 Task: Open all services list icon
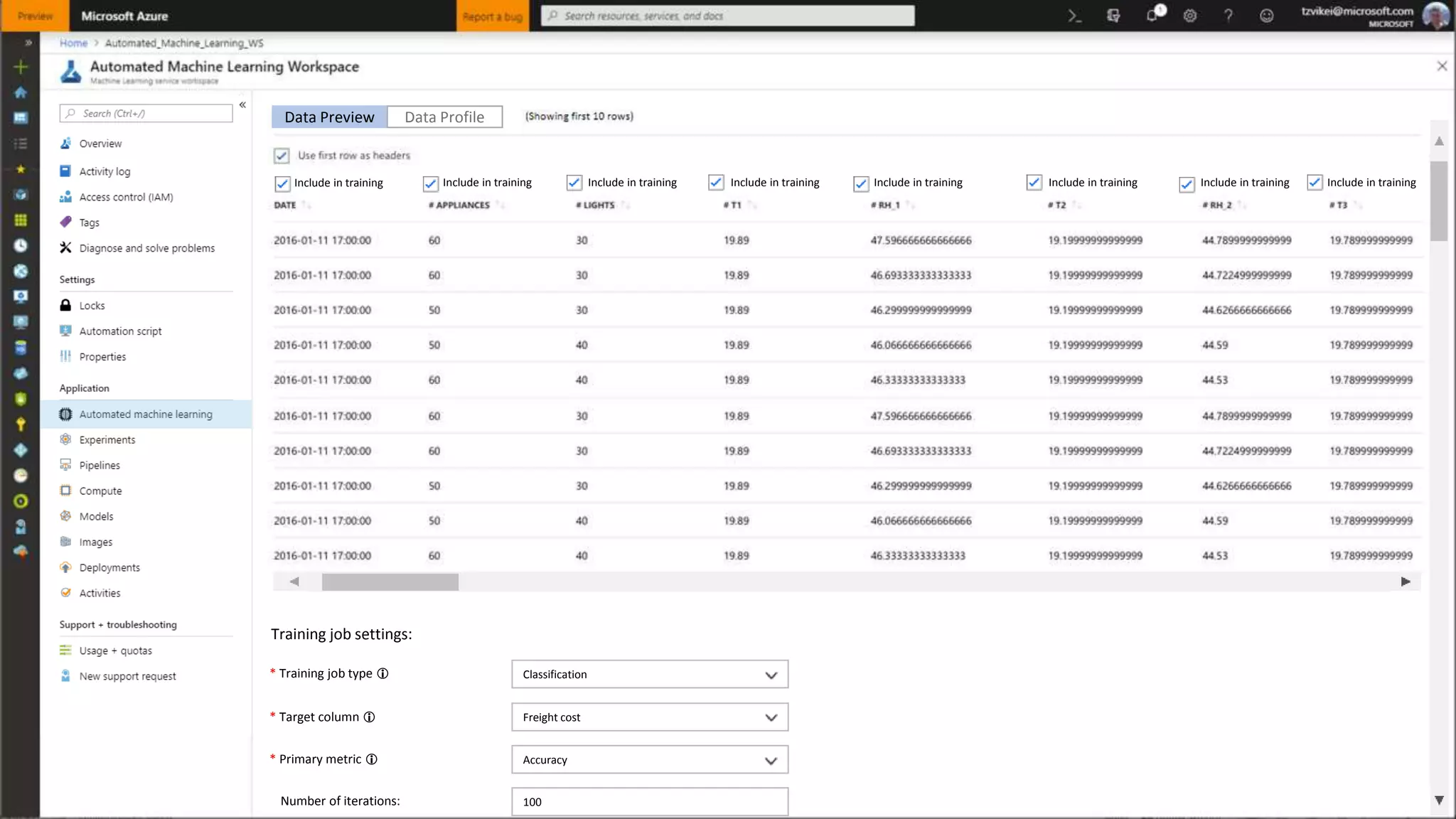click(x=21, y=144)
